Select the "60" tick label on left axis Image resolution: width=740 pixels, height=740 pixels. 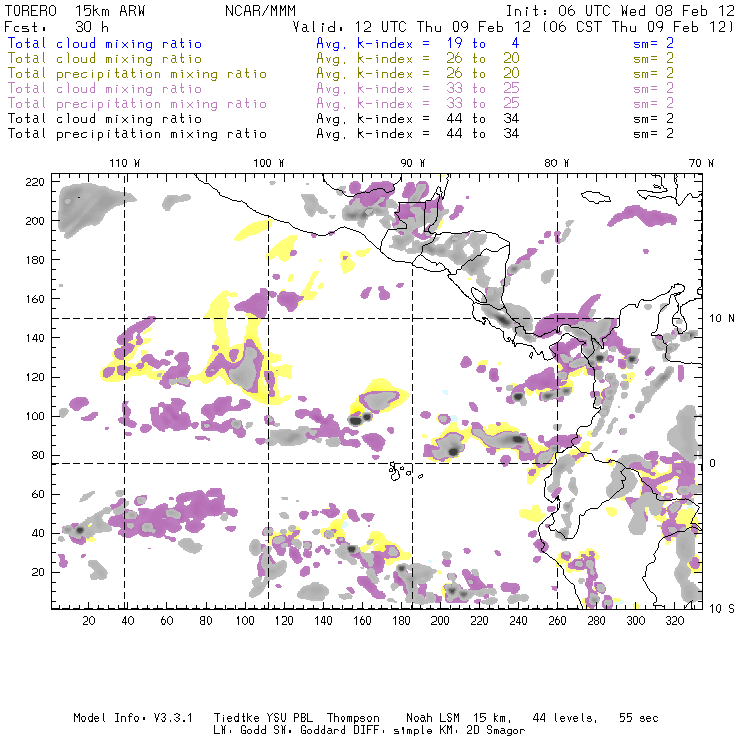pyautogui.click(x=38, y=495)
